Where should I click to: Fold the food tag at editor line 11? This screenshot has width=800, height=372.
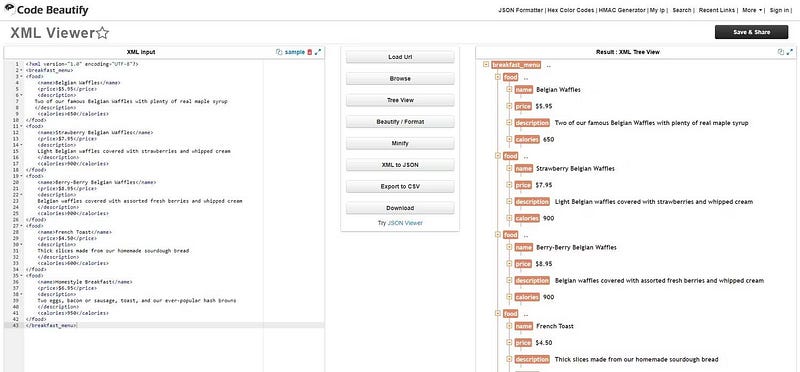[x=21, y=126]
